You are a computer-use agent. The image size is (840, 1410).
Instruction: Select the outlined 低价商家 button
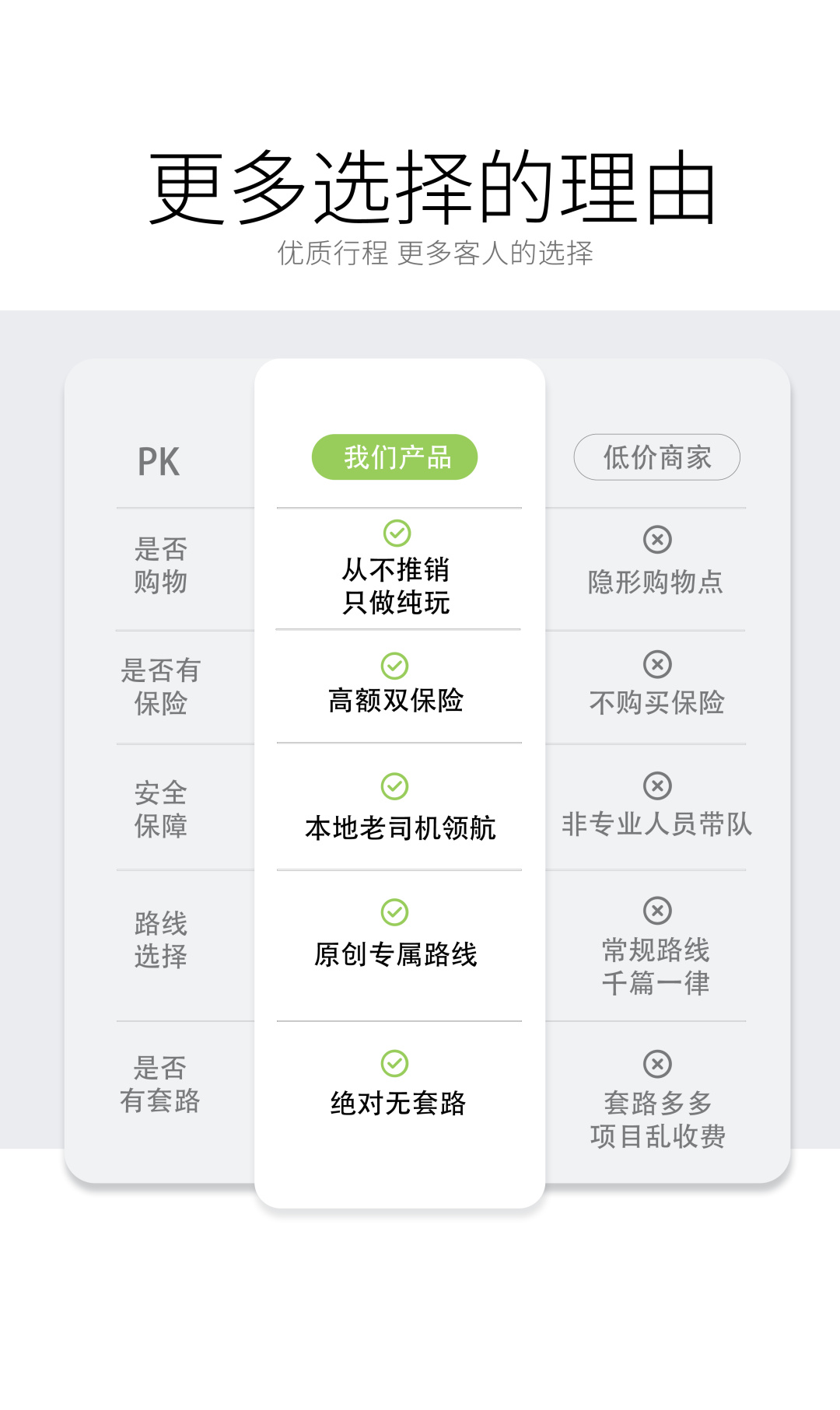[657, 457]
